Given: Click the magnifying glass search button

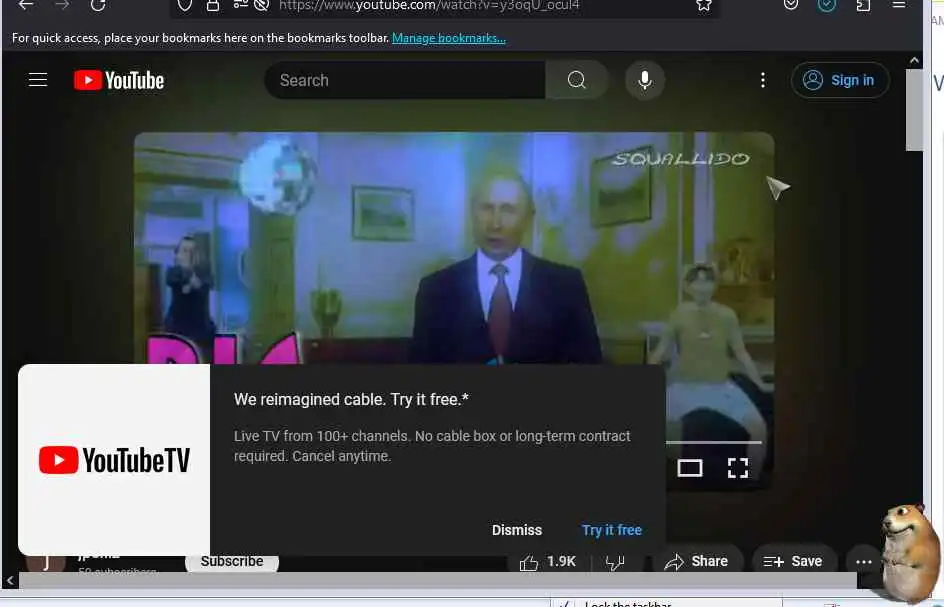Looking at the screenshot, I should [577, 80].
